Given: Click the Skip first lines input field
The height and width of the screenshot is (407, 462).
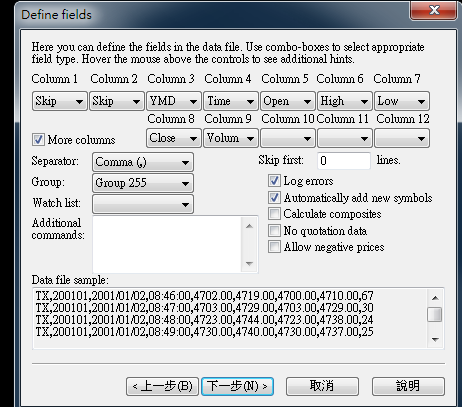Looking at the screenshot, I should 344,161.
